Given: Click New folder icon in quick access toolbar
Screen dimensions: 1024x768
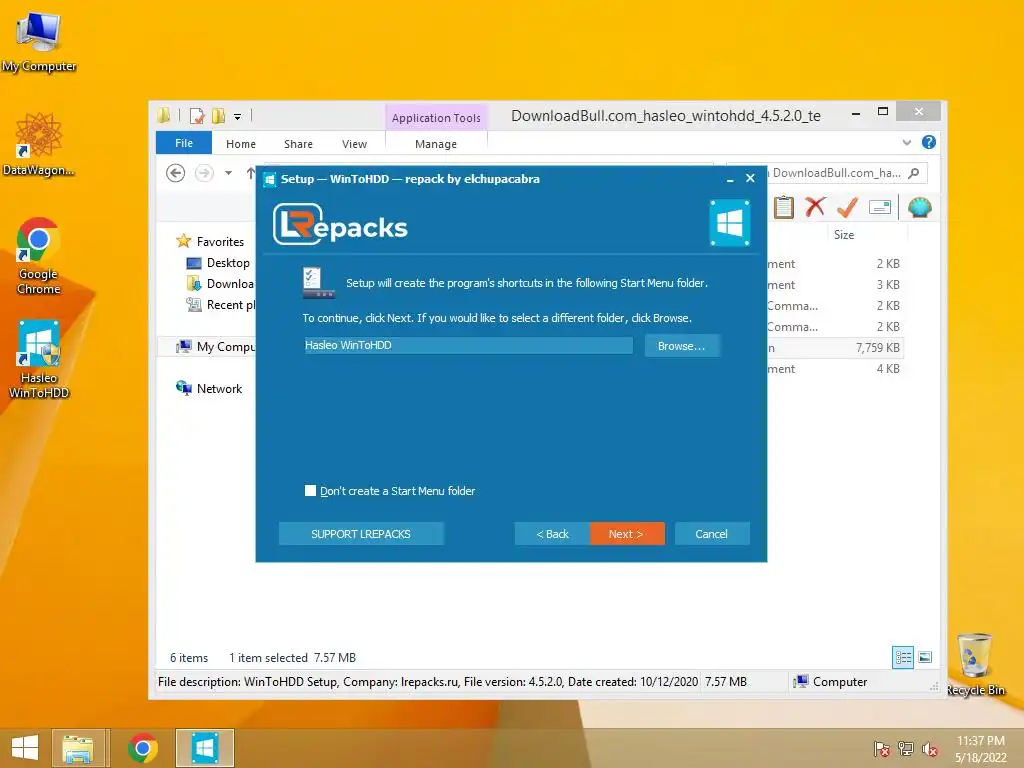Looking at the screenshot, I should (218, 116).
